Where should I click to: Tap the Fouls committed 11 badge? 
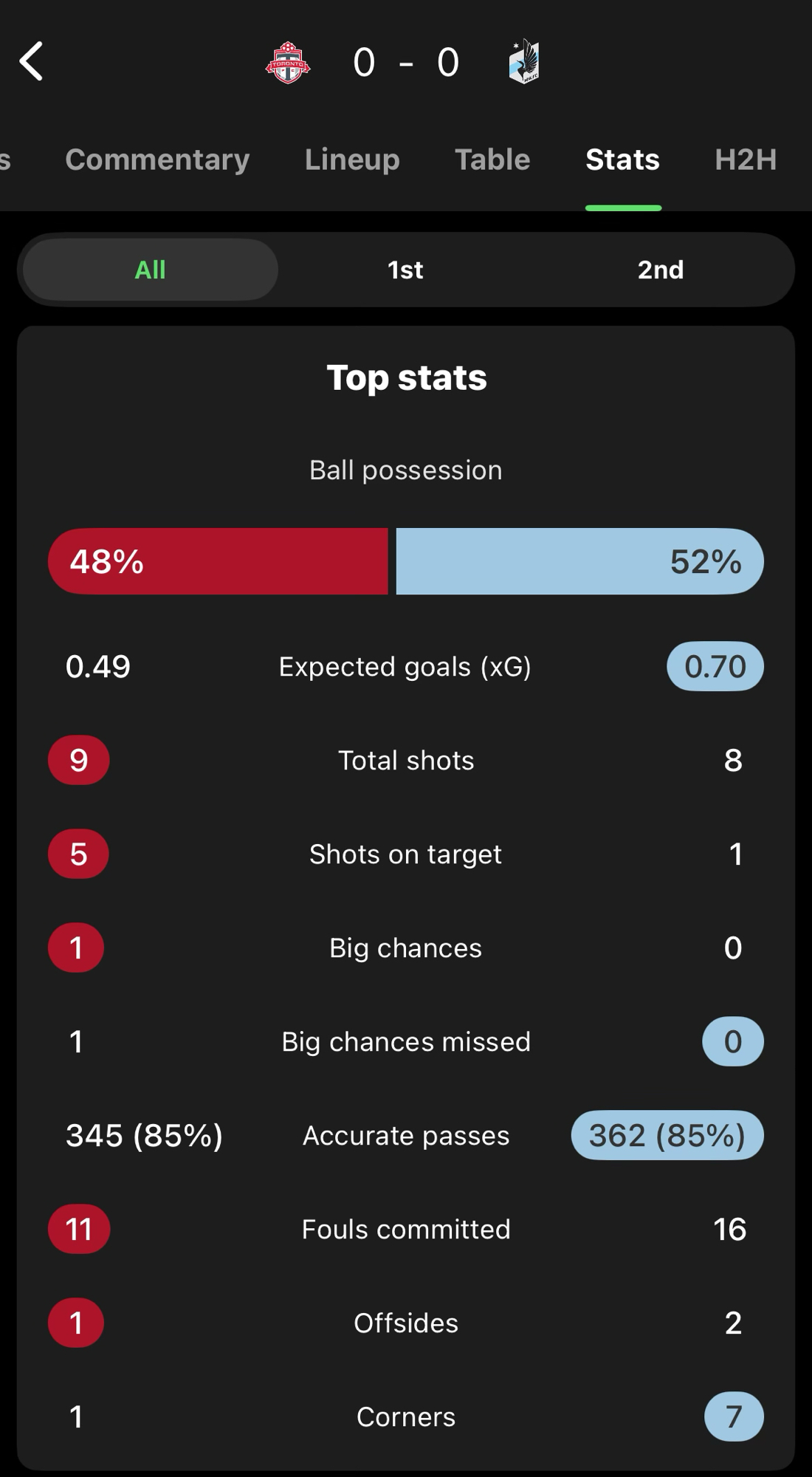pyautogui.click(x=79, y=1229)
